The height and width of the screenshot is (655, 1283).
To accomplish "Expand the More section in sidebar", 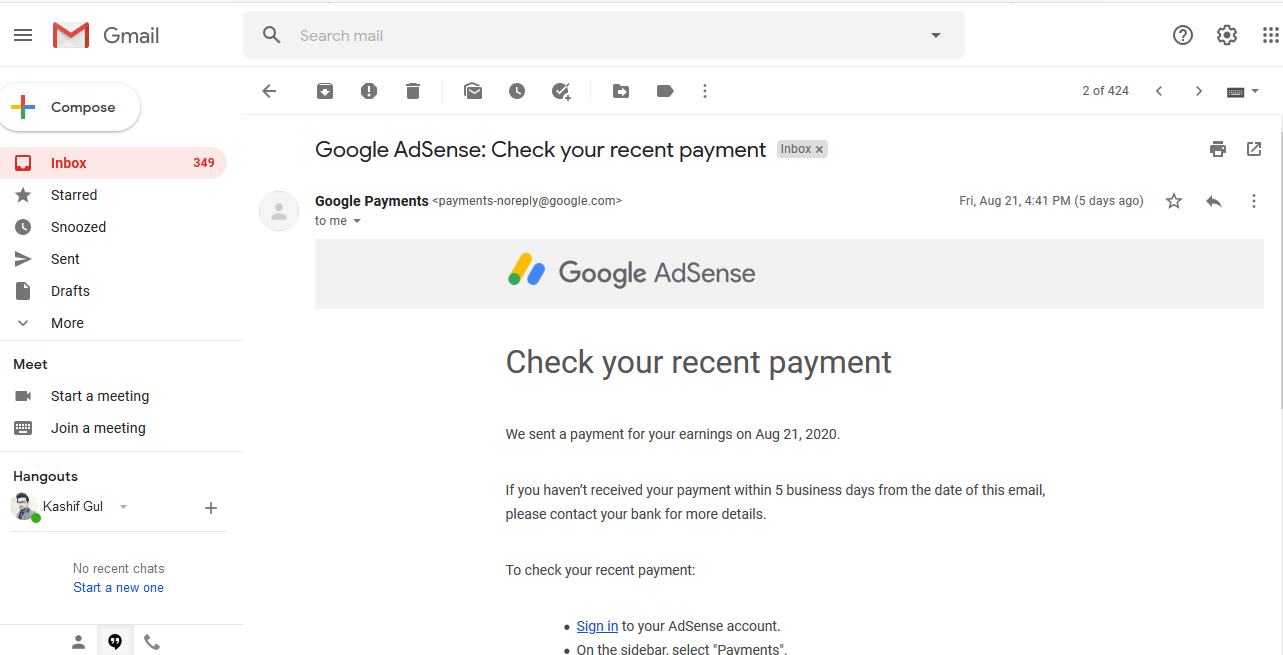I will pyautogui.click(x=67, y=323).
